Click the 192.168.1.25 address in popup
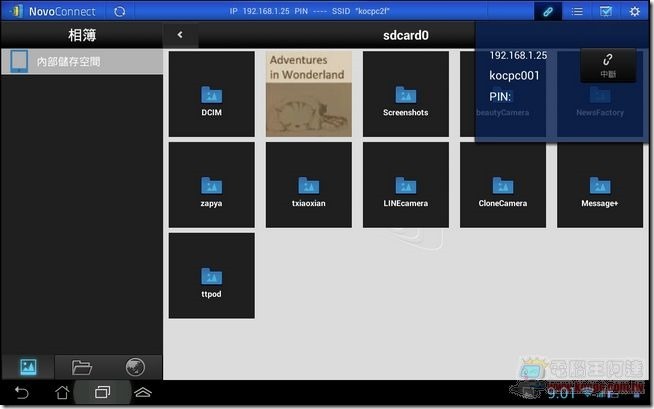This screenshot has height=409, width=654. [518, 55]
